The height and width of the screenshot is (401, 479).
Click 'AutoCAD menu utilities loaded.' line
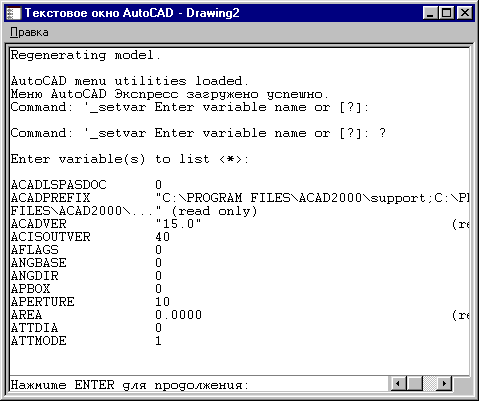tap(130, 81)
